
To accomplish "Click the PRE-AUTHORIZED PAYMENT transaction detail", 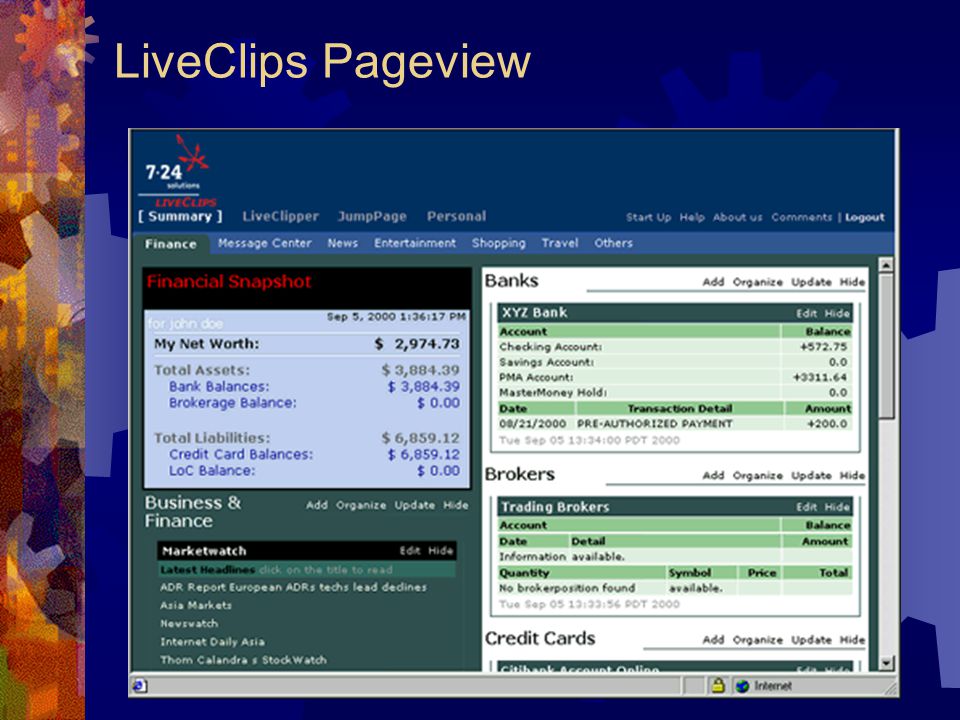I will point(654,424).
